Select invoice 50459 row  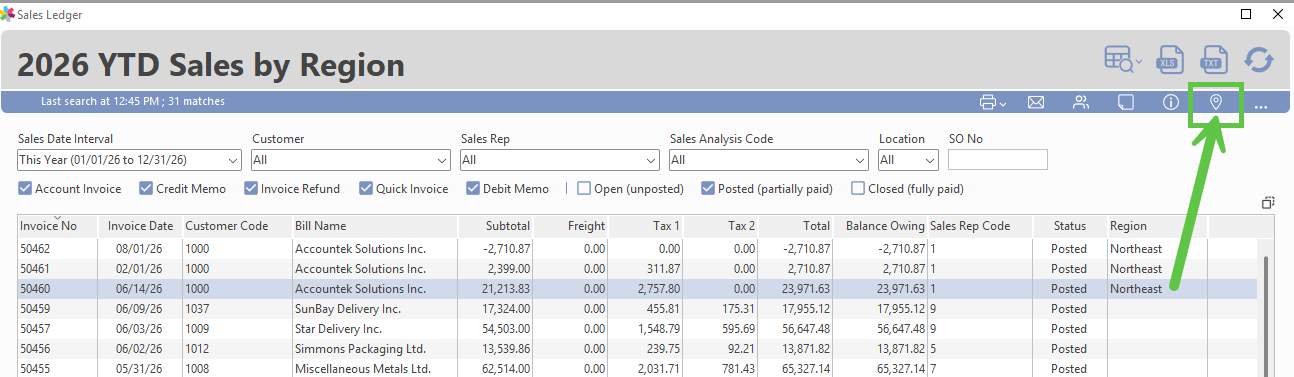(637, 308)
